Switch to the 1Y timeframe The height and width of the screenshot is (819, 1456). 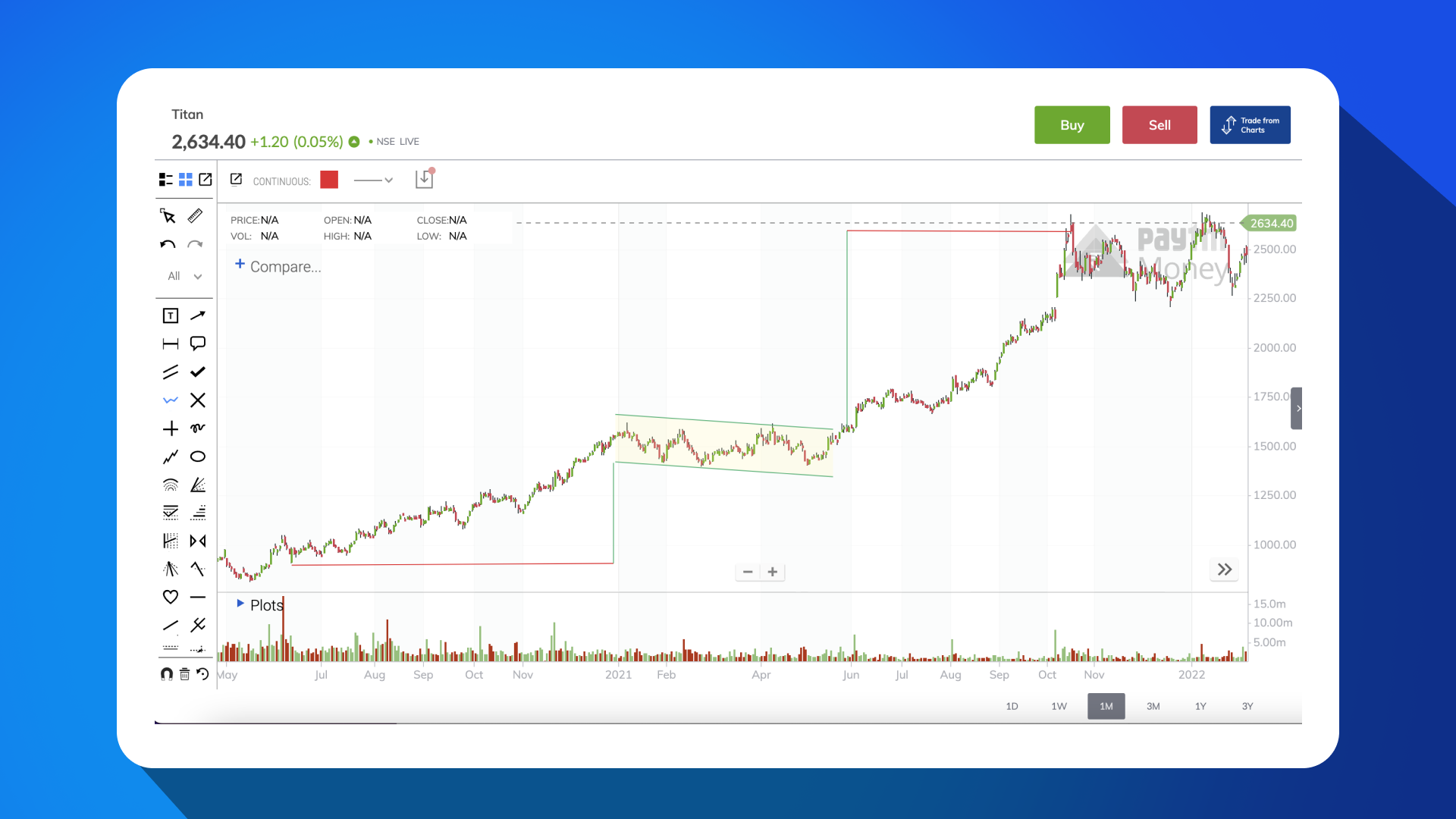click(1200, 706)
